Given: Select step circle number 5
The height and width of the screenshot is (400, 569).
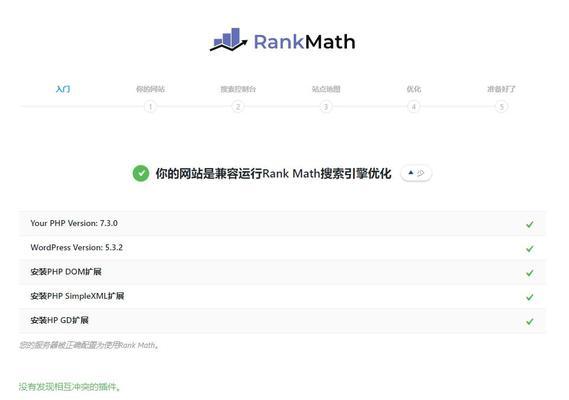Looking at the screenshot, I should [x=502, y=107].
